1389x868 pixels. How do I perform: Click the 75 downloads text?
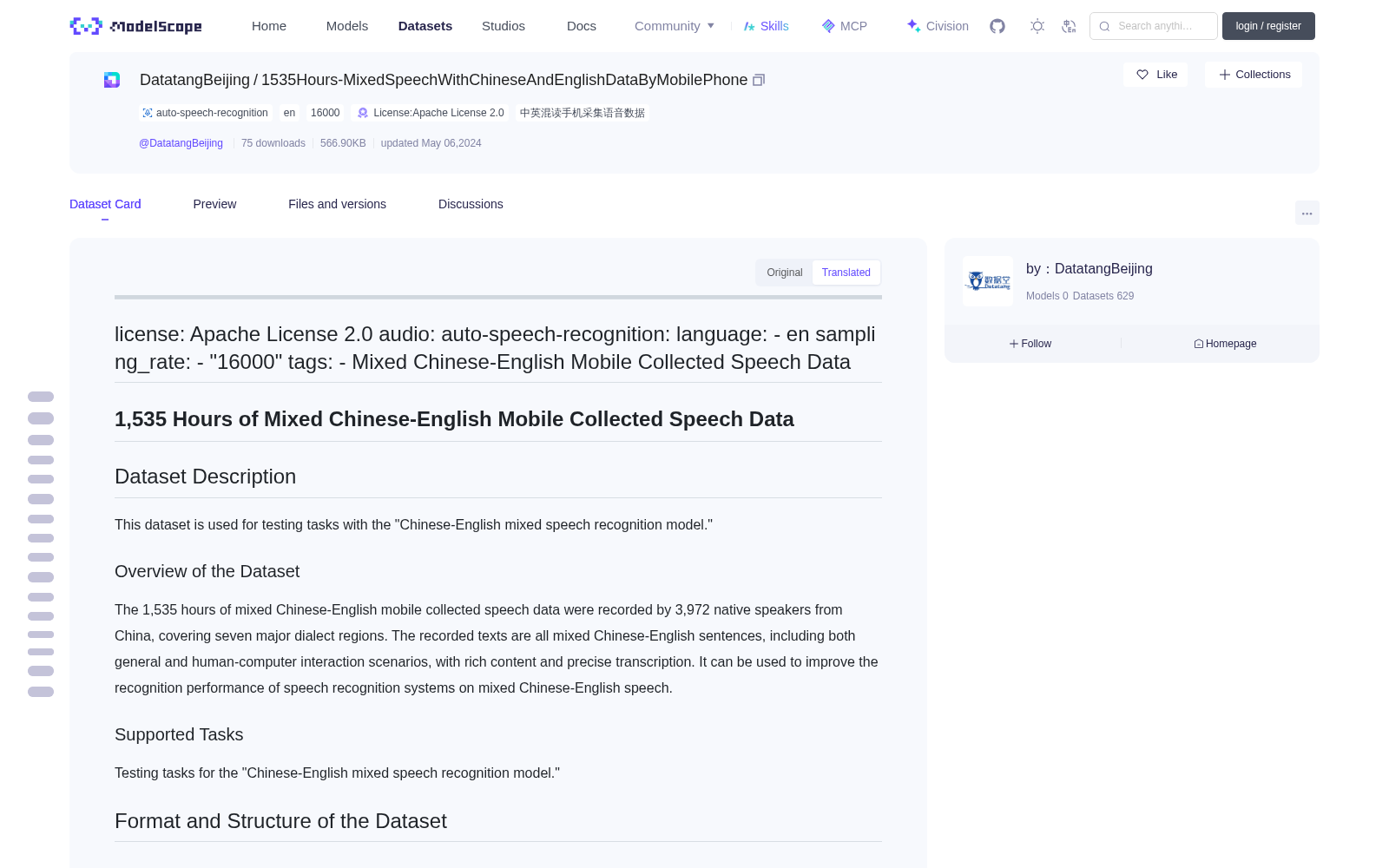(x=273, y=143)
